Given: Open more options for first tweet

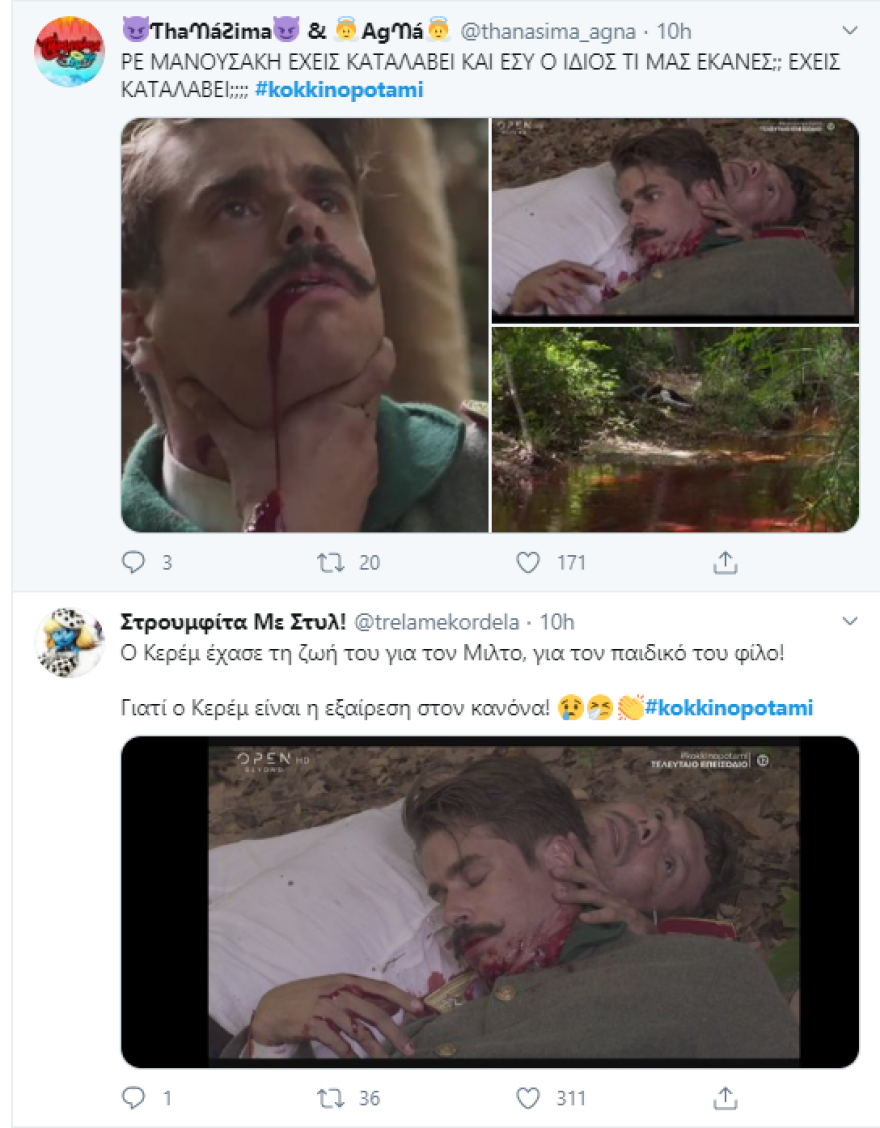Looking at the screenshot, I should tap(850, 31).
